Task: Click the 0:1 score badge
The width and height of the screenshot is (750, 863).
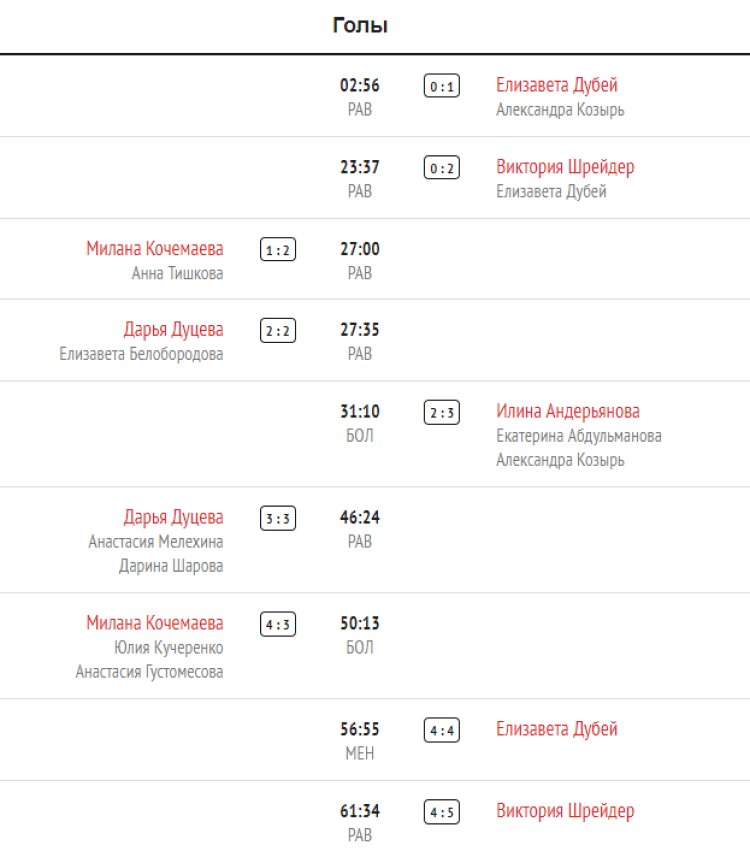Action: pos(441,86)
